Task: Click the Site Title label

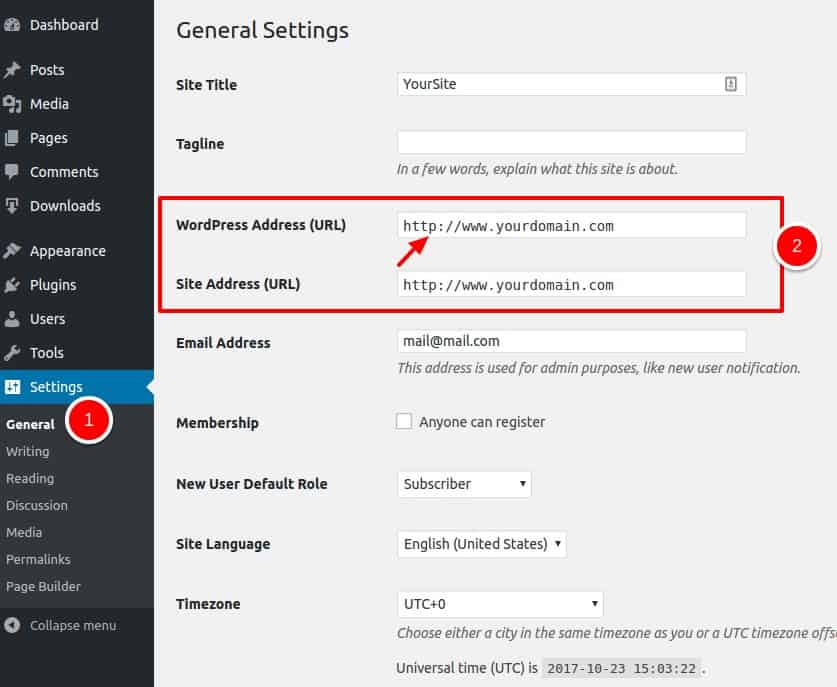Action: tap(207, 85)
